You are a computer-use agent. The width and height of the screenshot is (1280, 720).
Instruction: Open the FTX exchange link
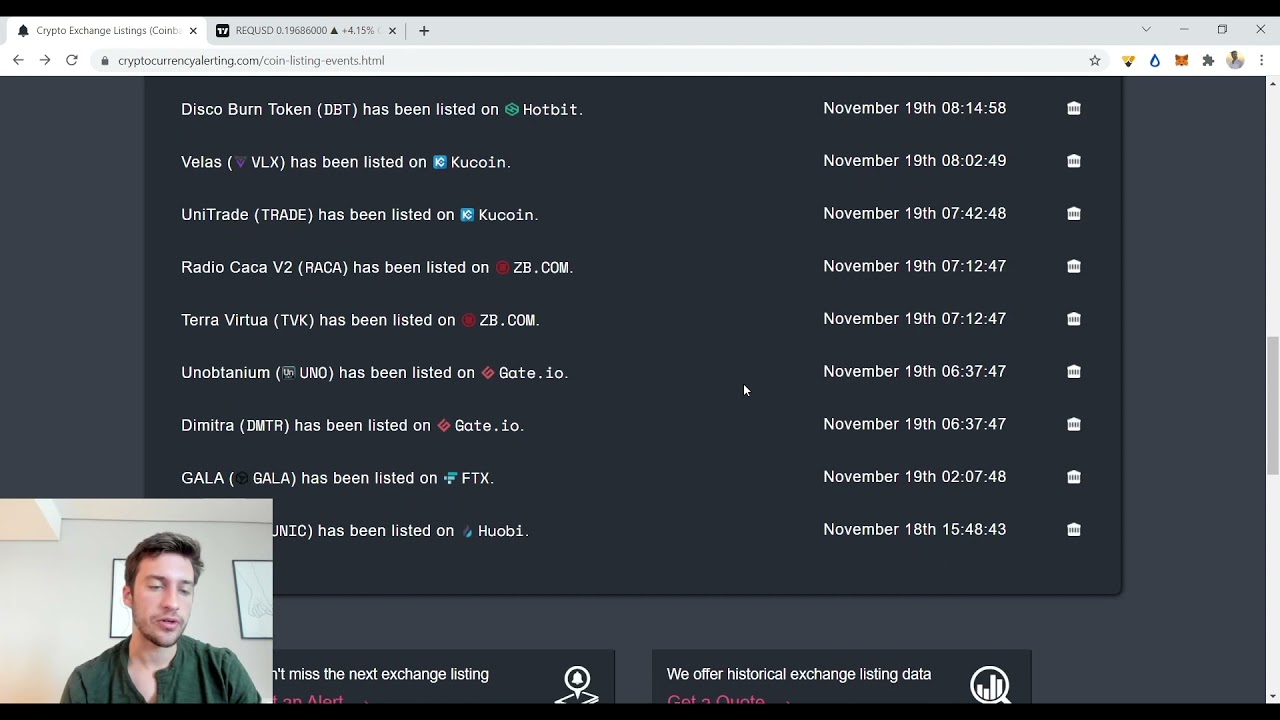[475, 478]
